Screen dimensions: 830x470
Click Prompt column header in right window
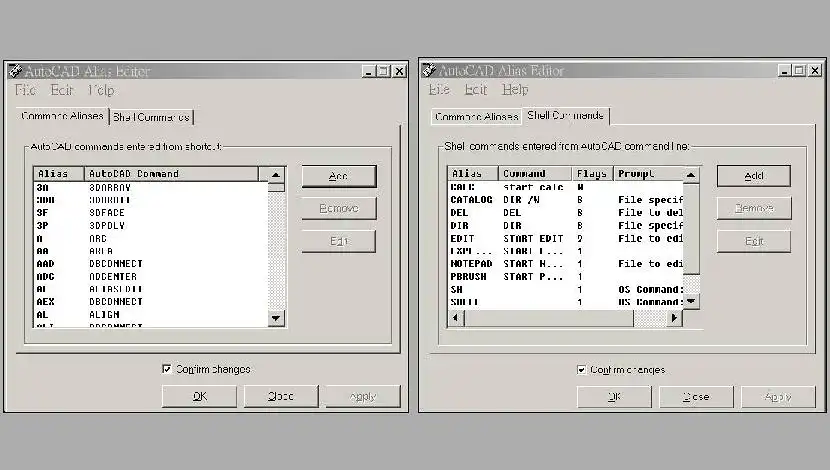point(648,174)
